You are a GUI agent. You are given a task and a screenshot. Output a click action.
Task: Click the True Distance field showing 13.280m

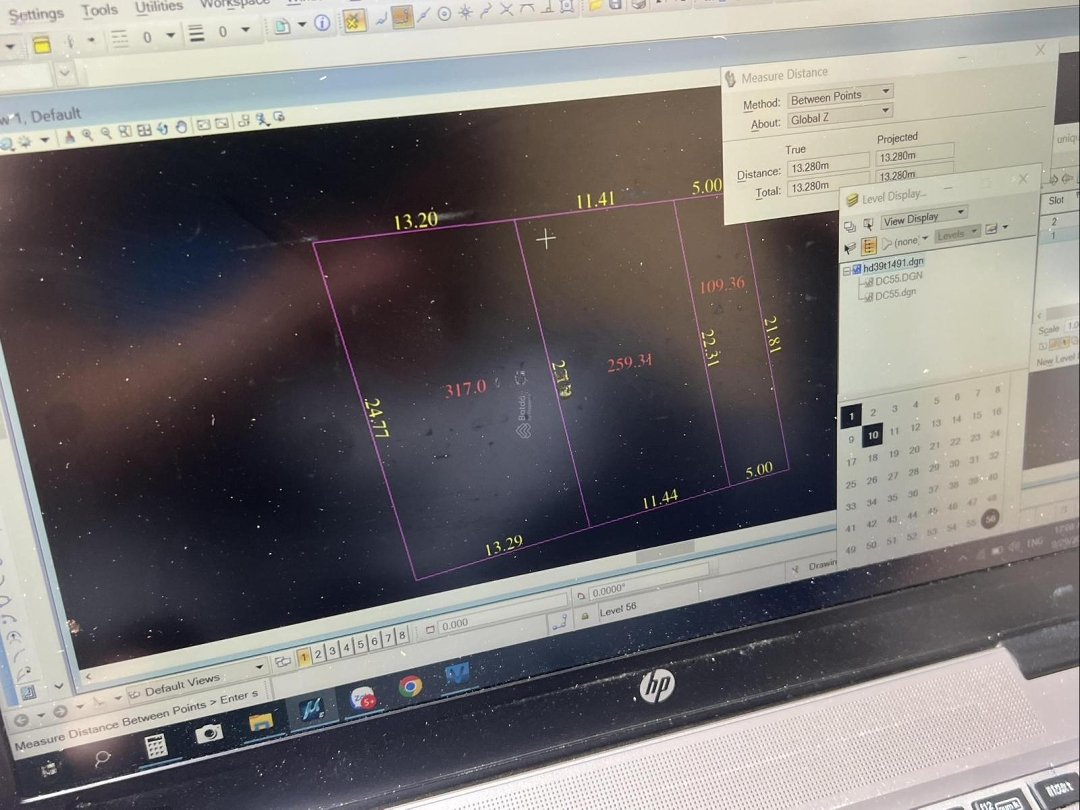[x=827, y=166]
